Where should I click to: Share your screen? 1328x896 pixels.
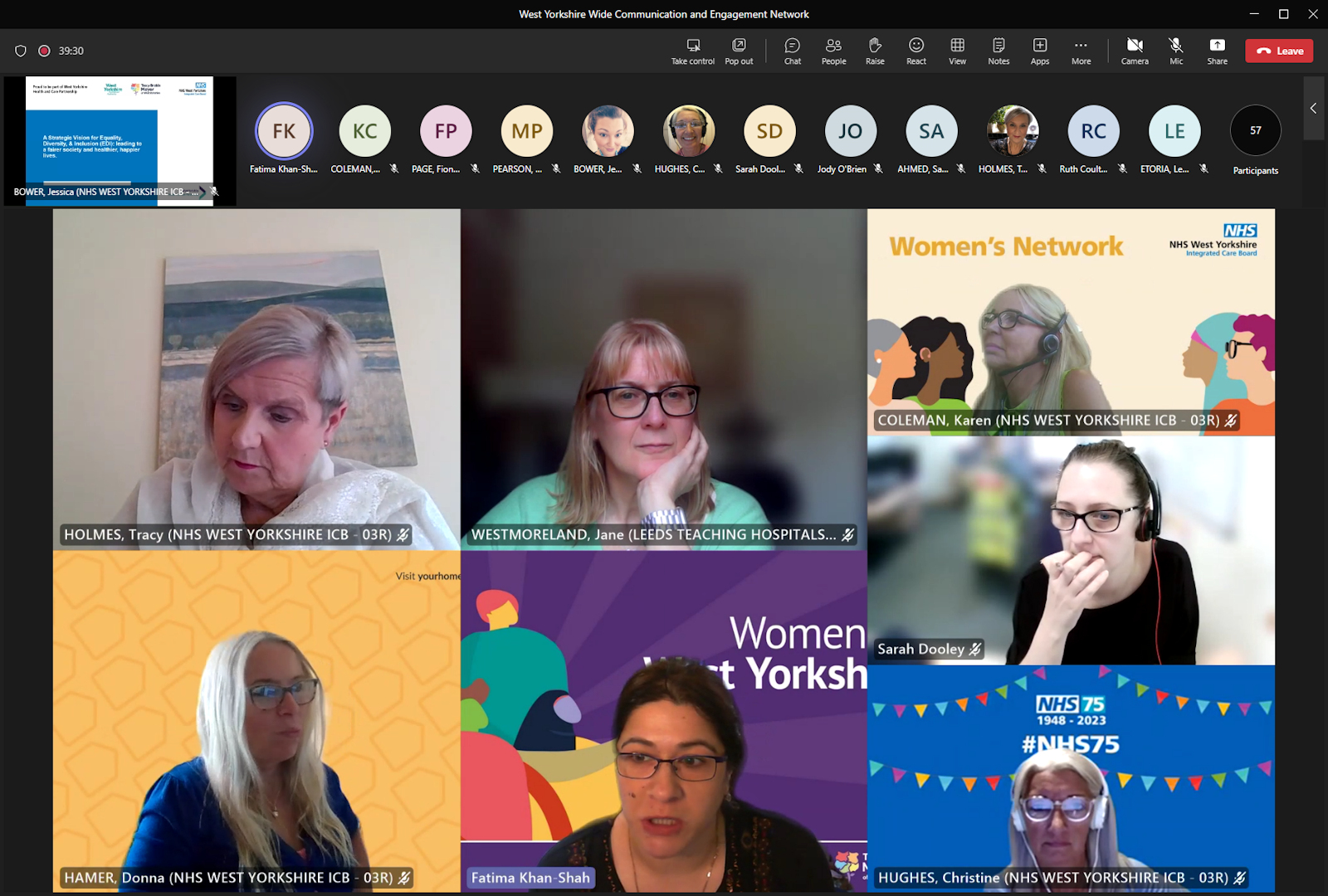[1217, 51]
